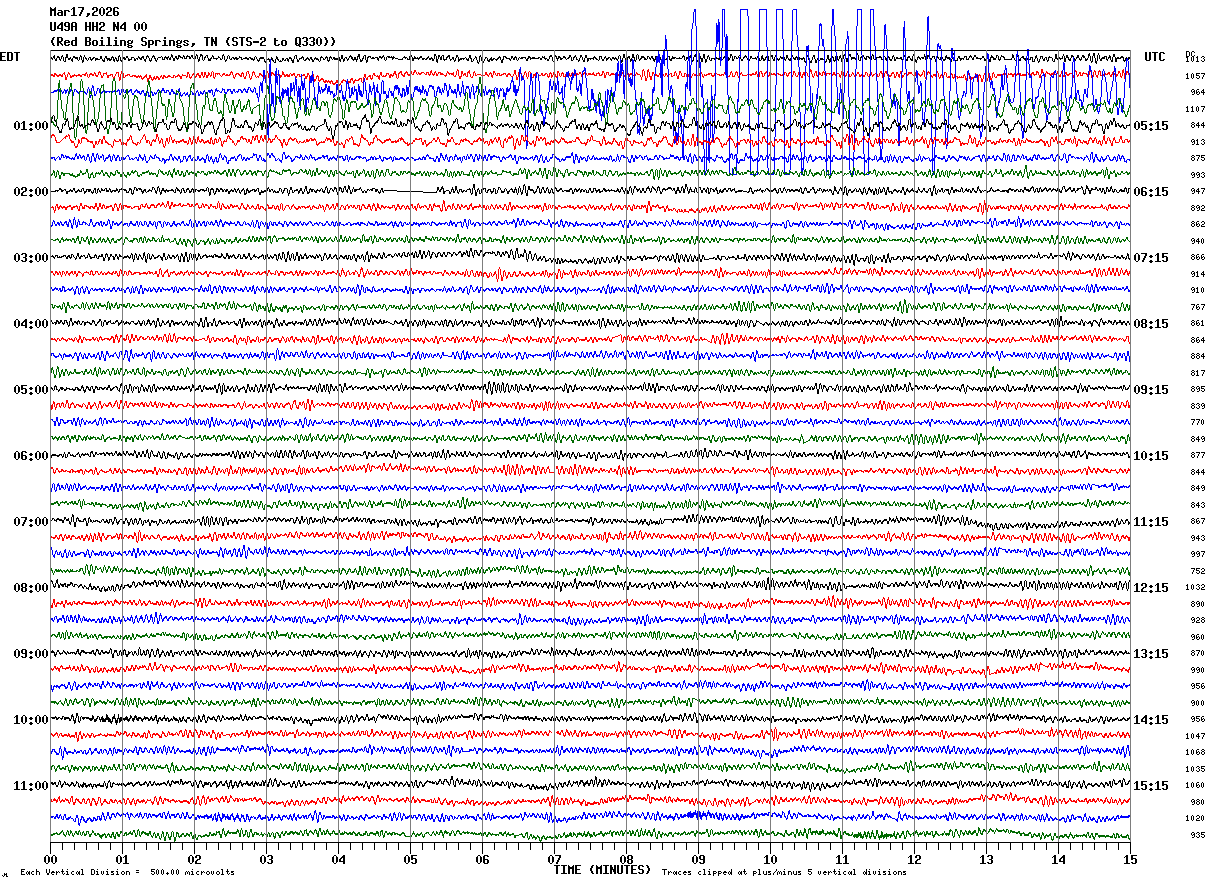Click minute tick label 14 on the axis
The height and width of the screenshot is (886, 1210).
1058,859
